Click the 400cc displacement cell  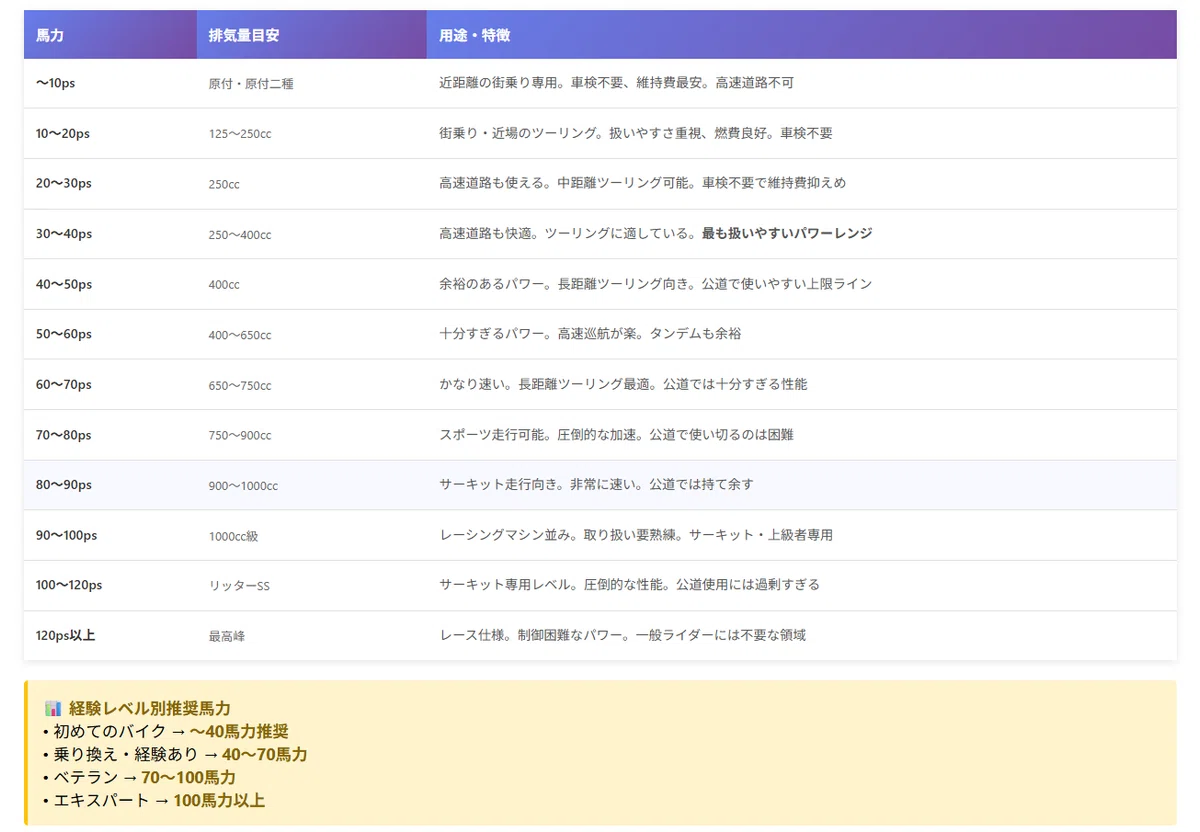point(312,285)
